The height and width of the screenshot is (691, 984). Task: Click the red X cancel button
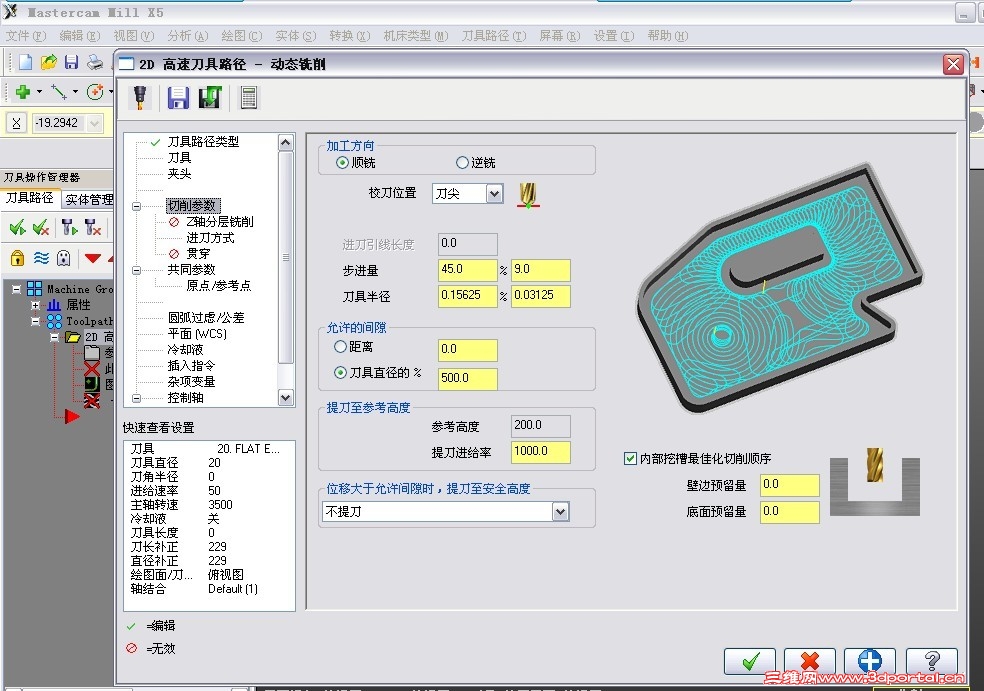tap(810, 662)
